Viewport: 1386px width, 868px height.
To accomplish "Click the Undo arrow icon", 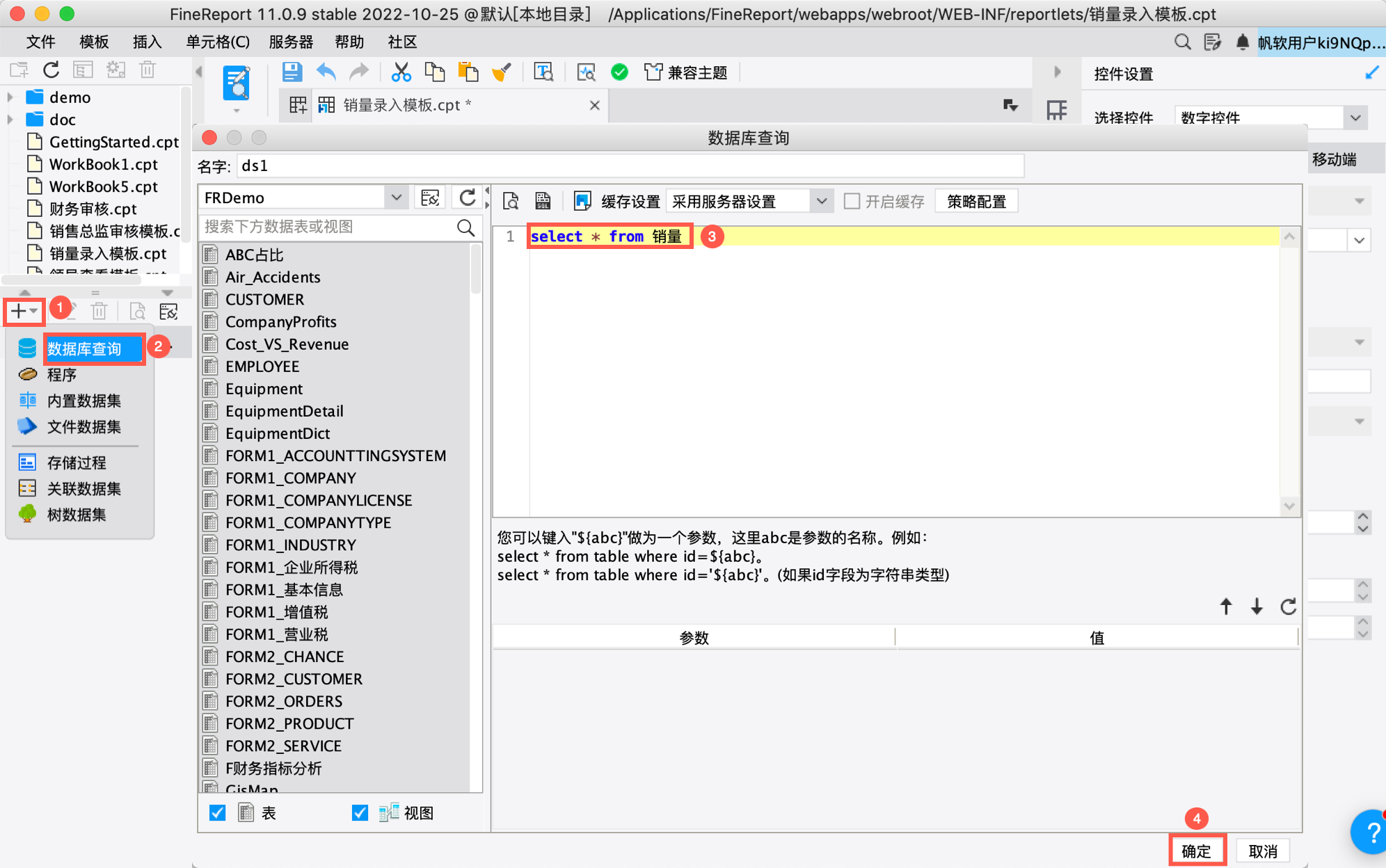I will pos(326,72).
